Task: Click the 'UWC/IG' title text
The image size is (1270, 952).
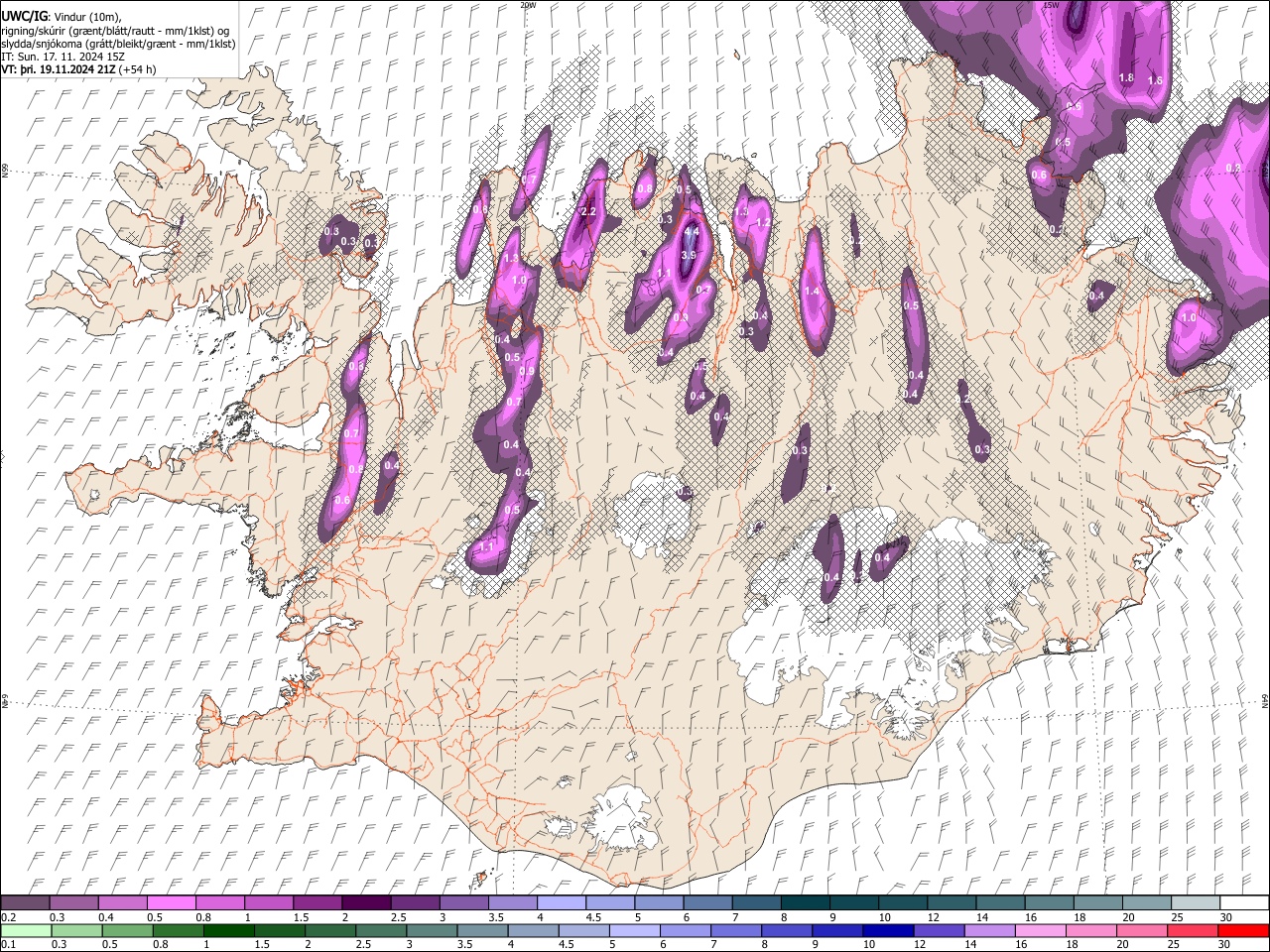Action: click(x=23, y=15)
